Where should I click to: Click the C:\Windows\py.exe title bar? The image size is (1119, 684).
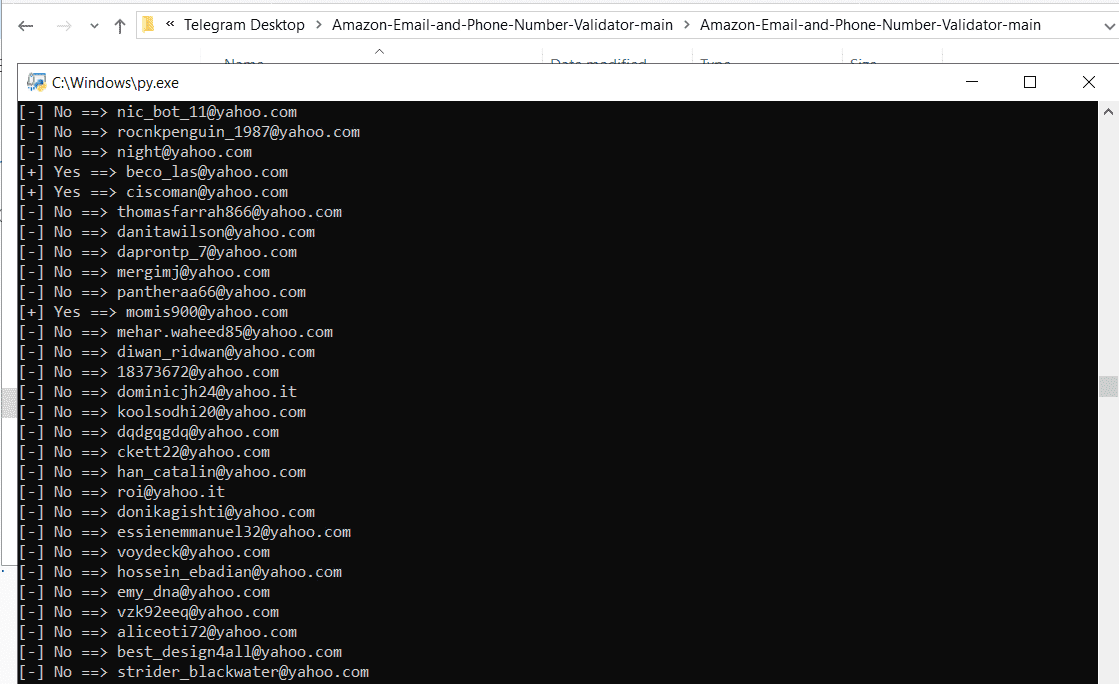click(500, 83)
